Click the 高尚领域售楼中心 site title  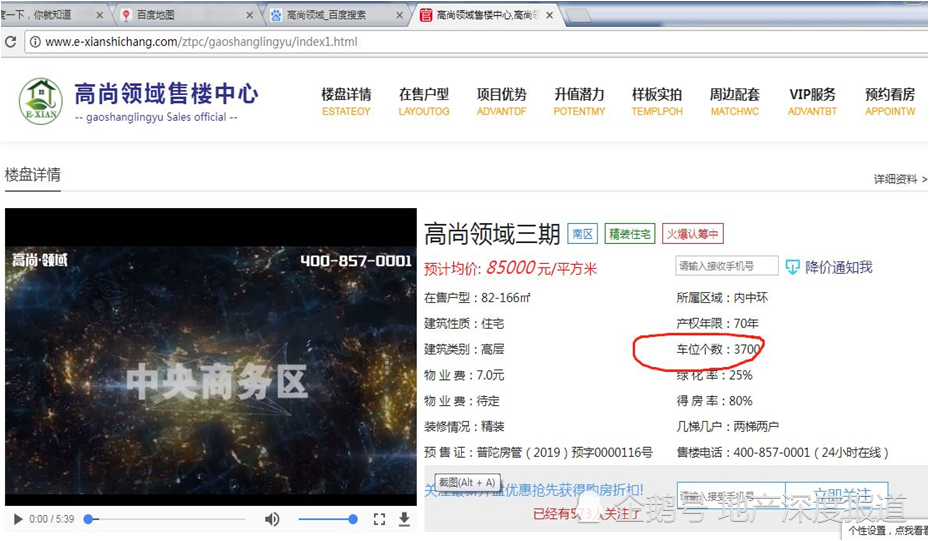[166, 94]
